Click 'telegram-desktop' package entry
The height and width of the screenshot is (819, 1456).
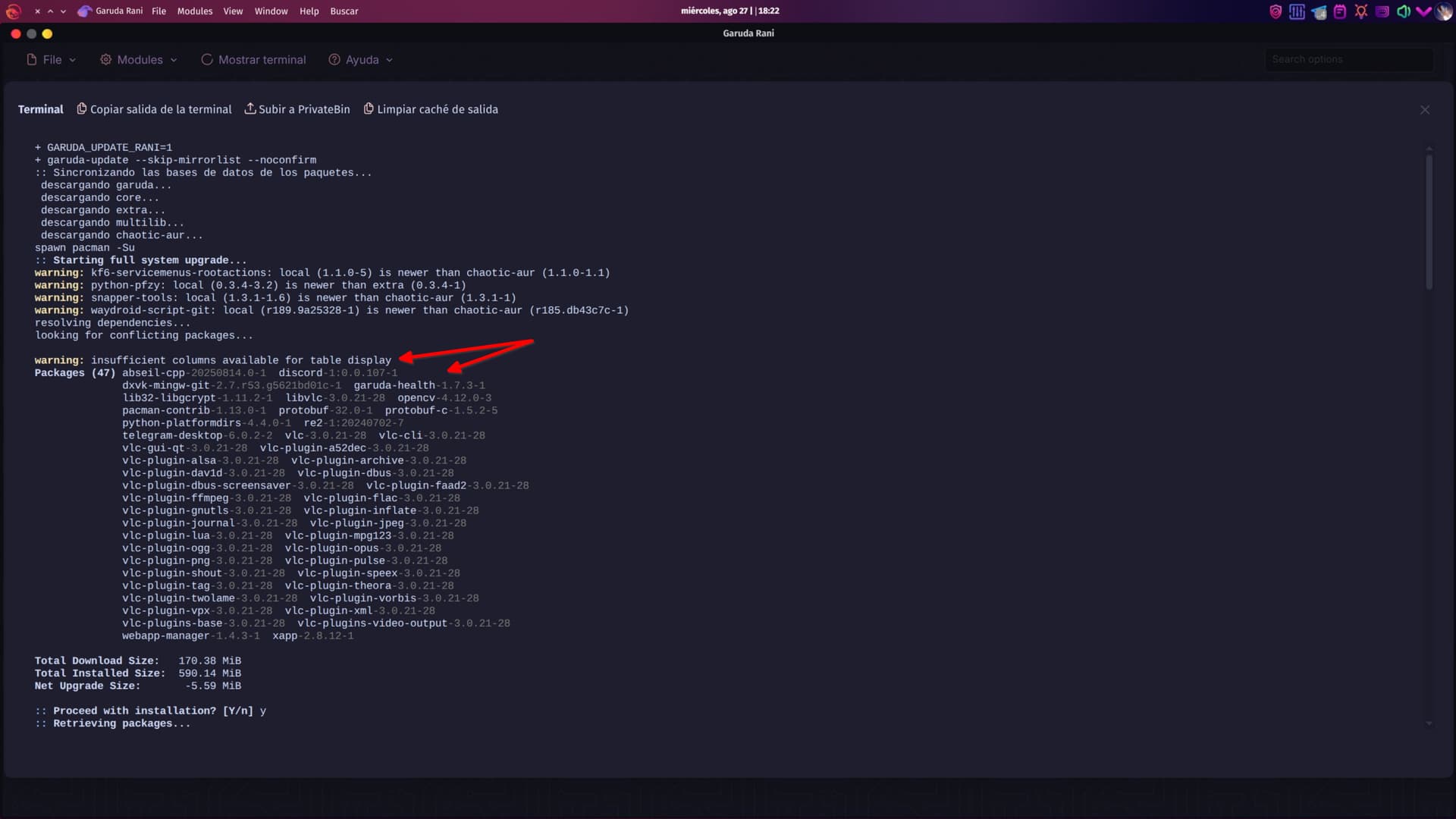point(197,435)
